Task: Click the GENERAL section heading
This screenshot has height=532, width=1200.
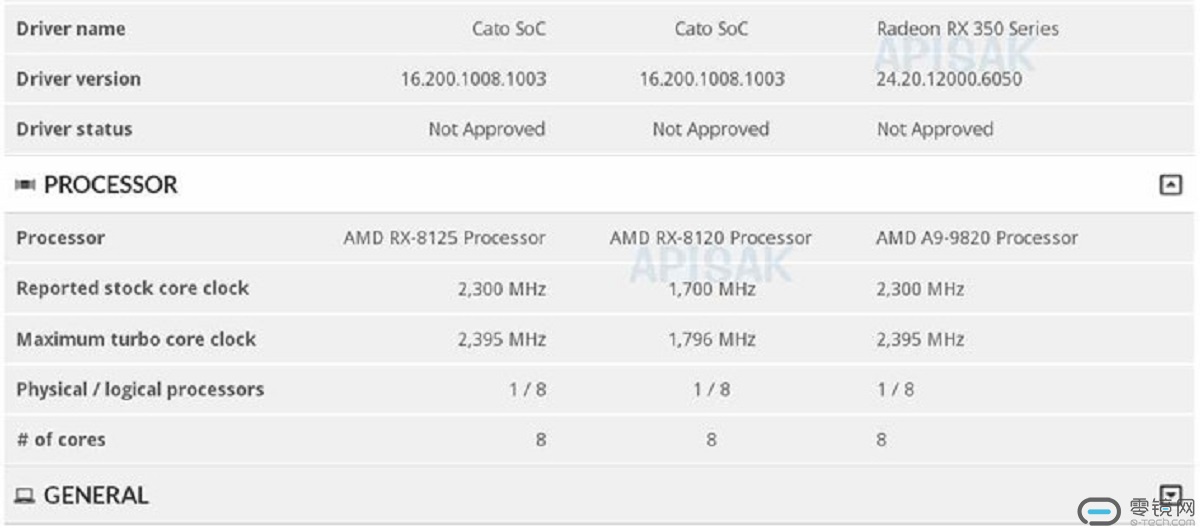Action: tap(96, 495)
